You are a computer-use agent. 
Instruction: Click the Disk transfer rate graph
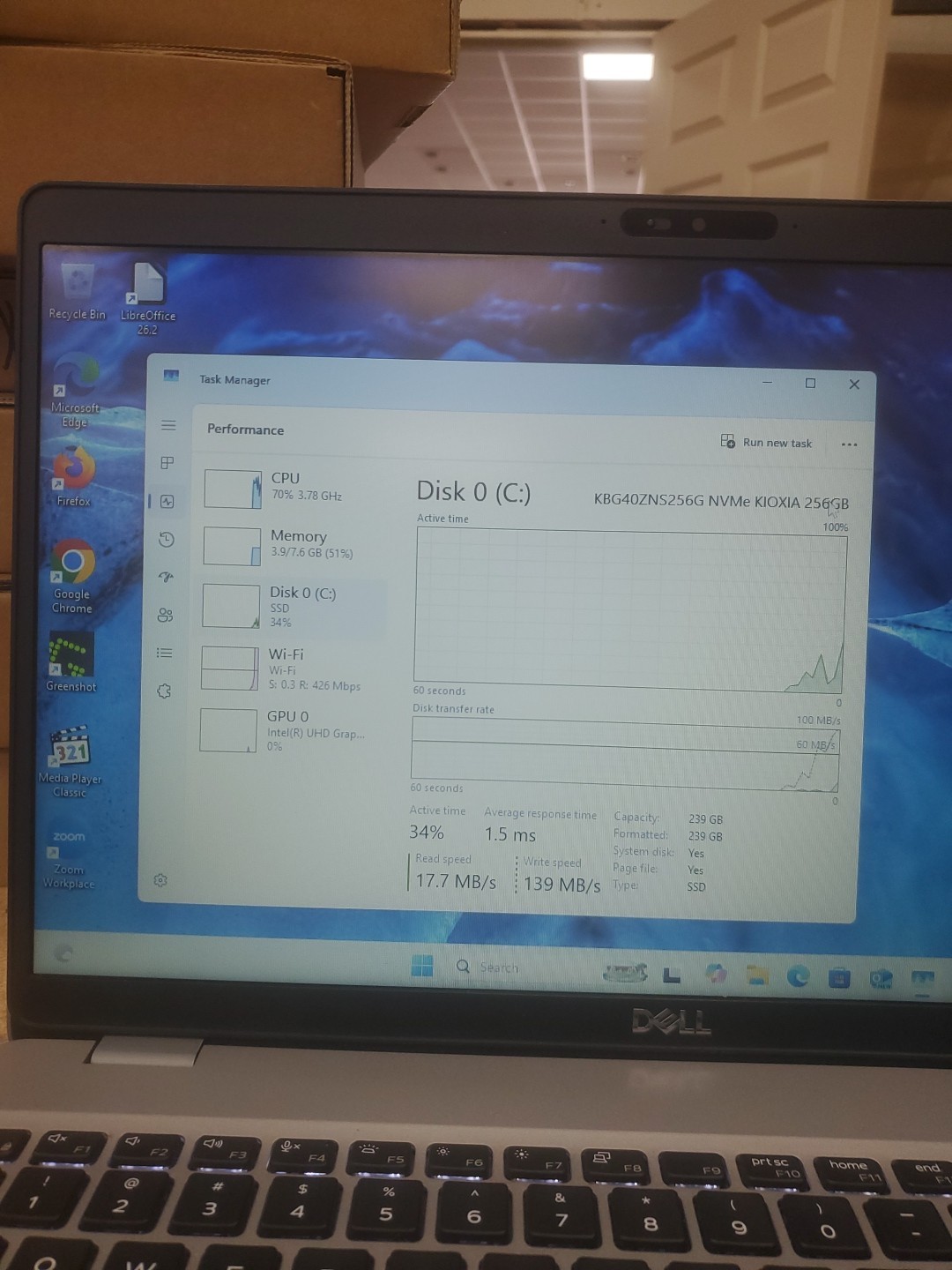[625, 755]
